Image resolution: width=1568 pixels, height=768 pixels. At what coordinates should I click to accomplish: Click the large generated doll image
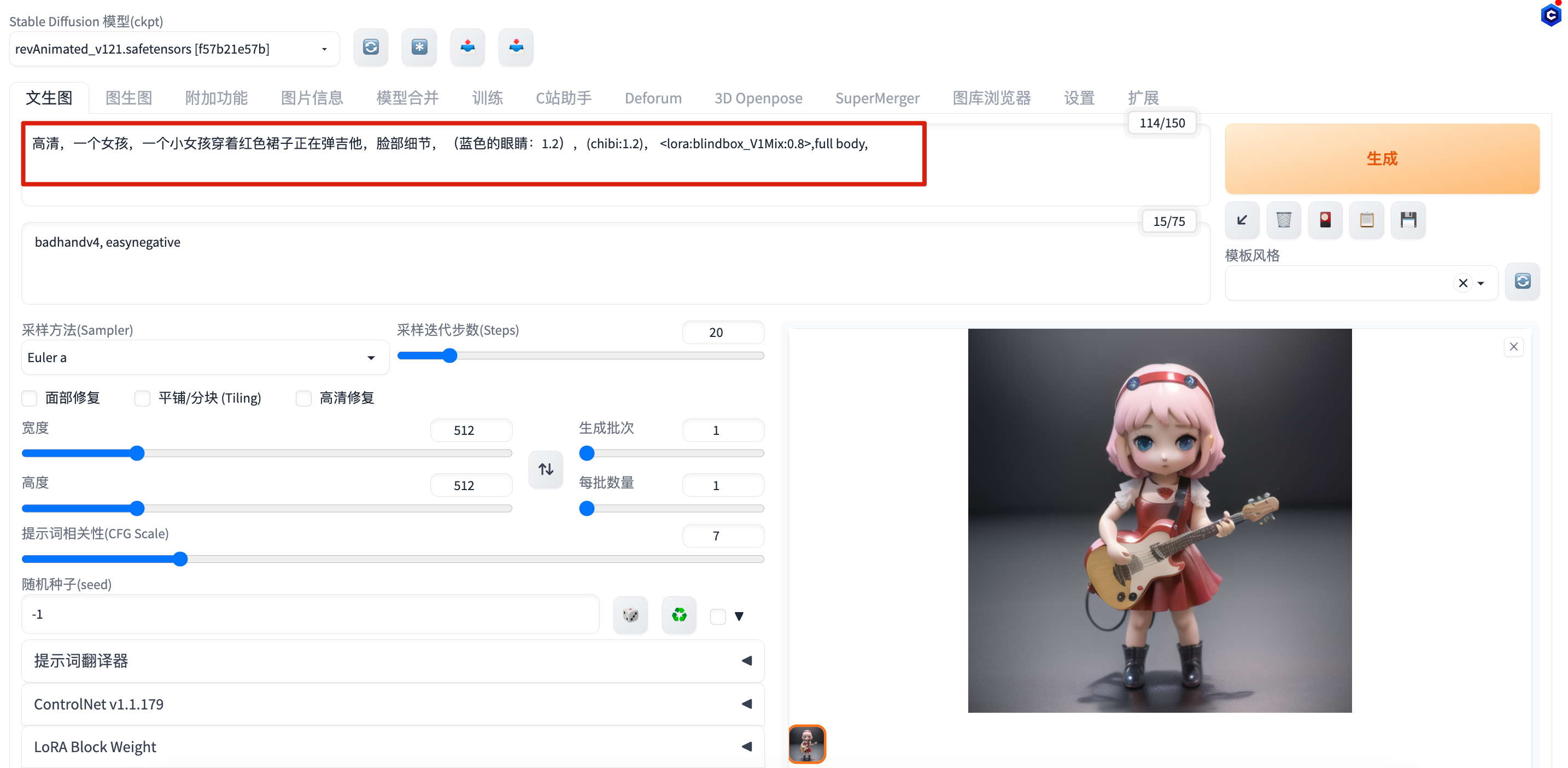[1160, 521]
